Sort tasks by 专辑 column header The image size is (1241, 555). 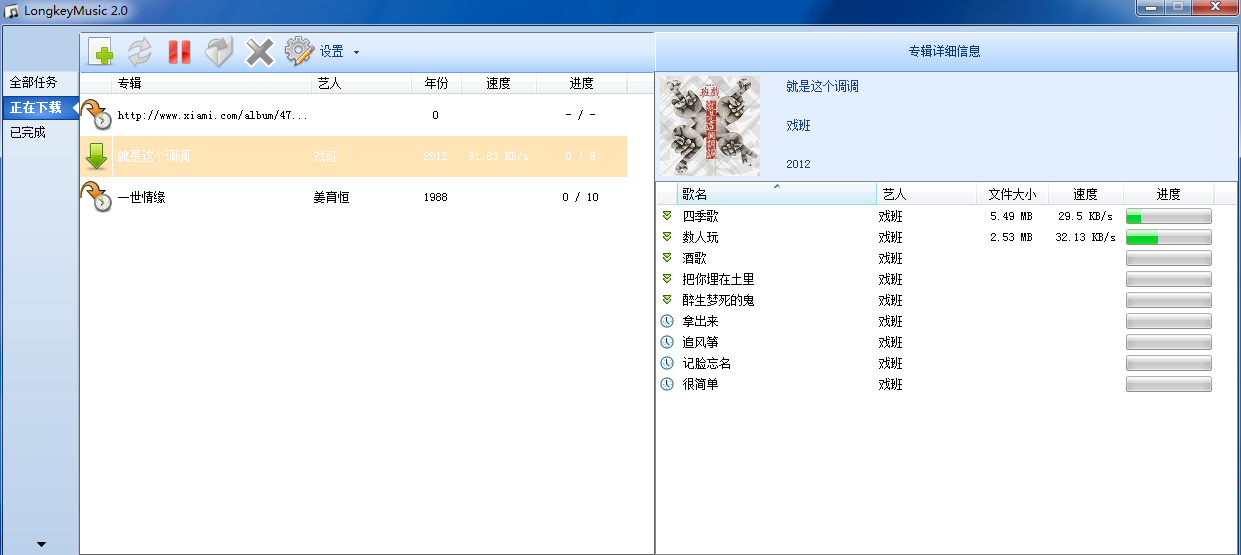click(x=212, y=83)
